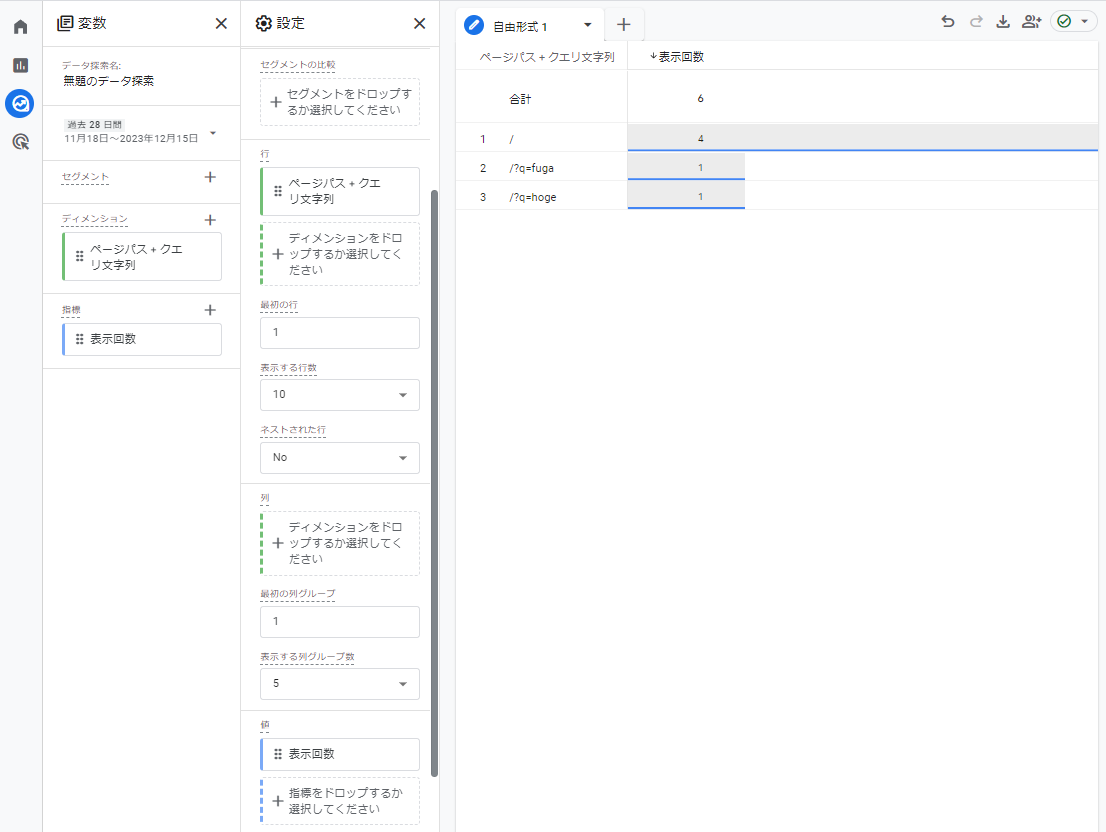Click the 設定 gear icon
Screen dimensions: 1106x832
click(263, 23)
